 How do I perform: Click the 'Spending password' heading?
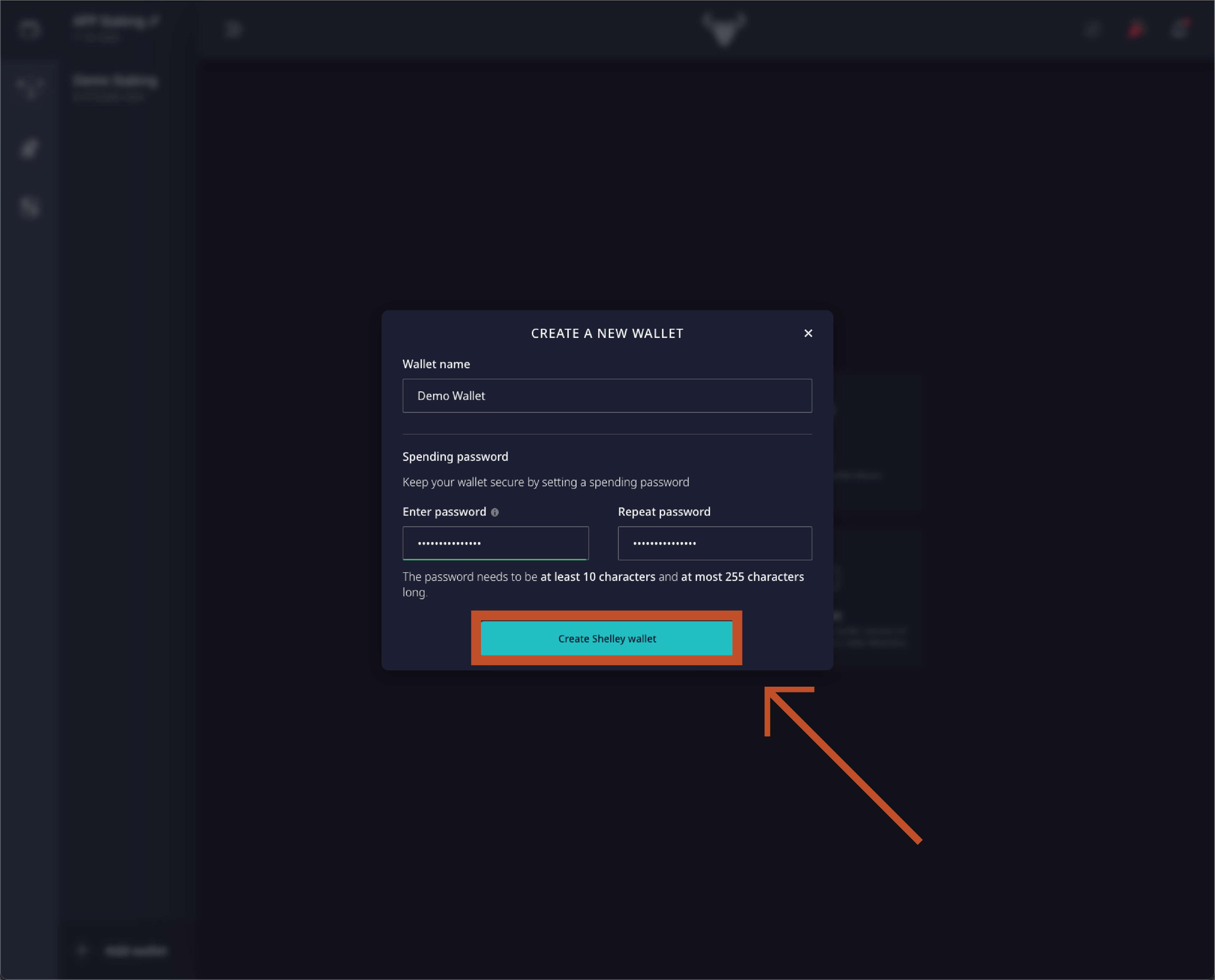(455, 457)
